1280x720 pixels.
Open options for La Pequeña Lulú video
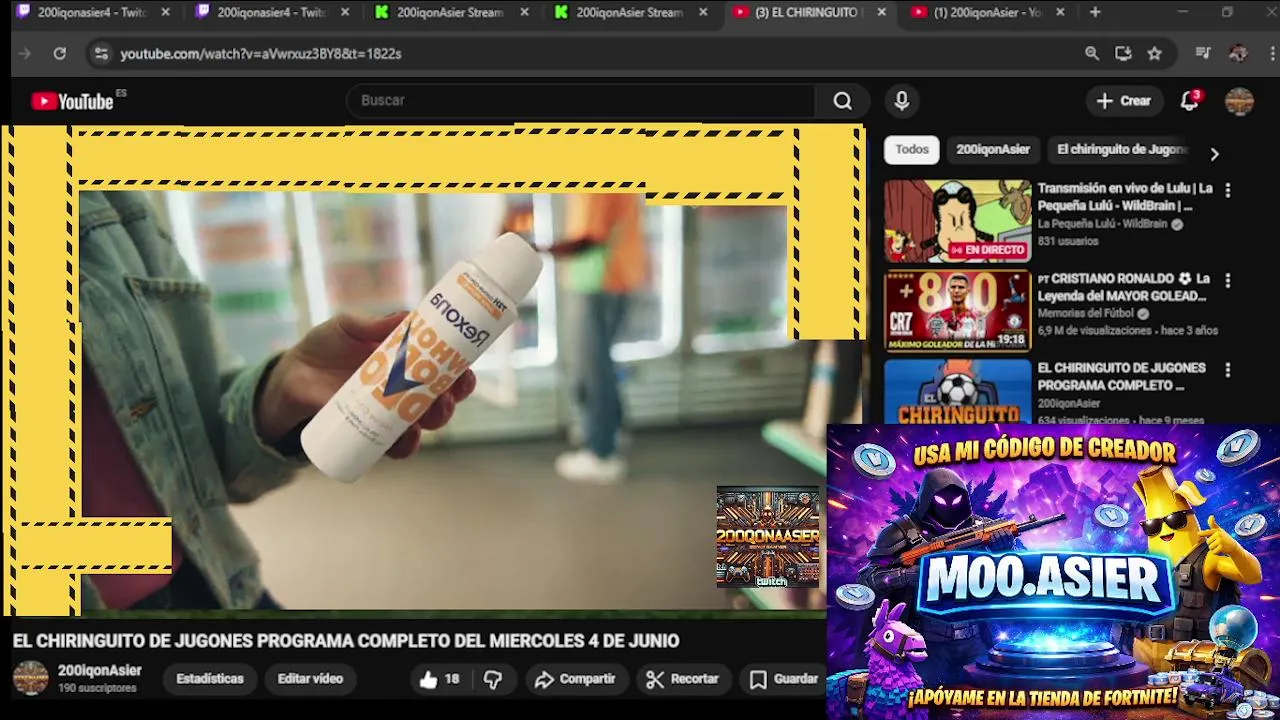1228,189
